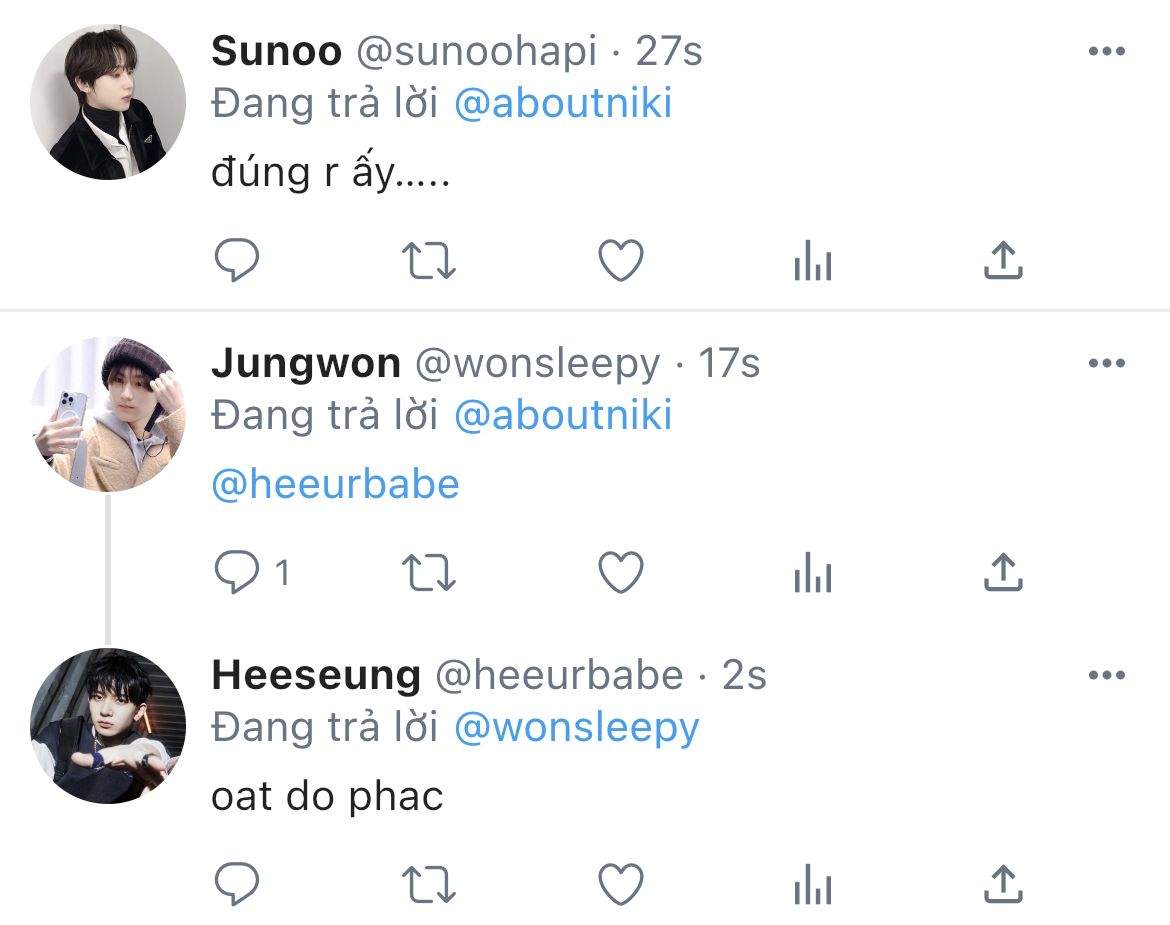Screen dimensions: 1170x925
Task: Share Jungwon's tweet
Action: pyautogui.click(x=1003, y=572)
